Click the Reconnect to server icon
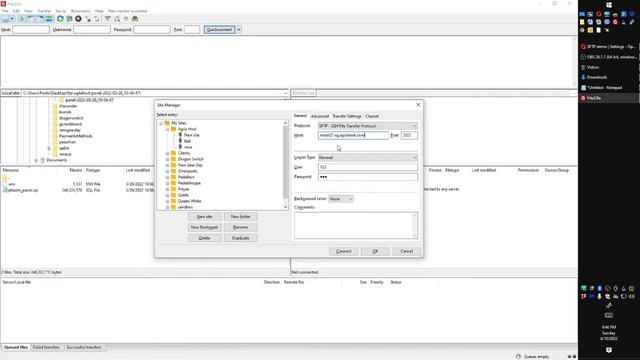Image resolution: width=640 pixels, height=360 pixels. click(x=97, y=19)
